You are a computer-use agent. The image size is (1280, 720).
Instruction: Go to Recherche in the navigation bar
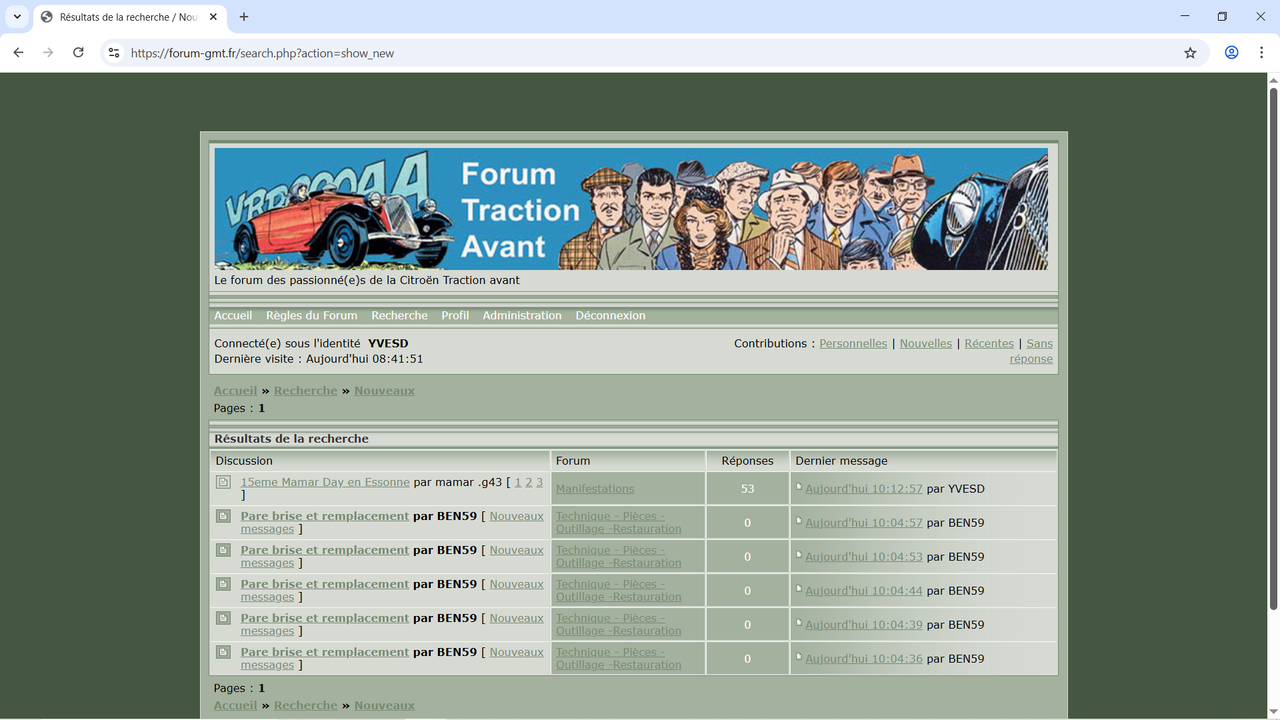point(399,316)
